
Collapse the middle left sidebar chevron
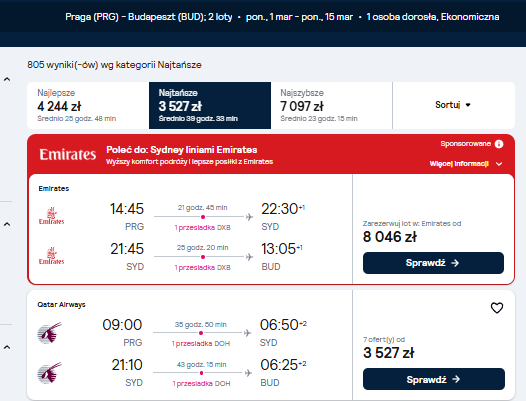pyautogui.click(x=7, y=224)
